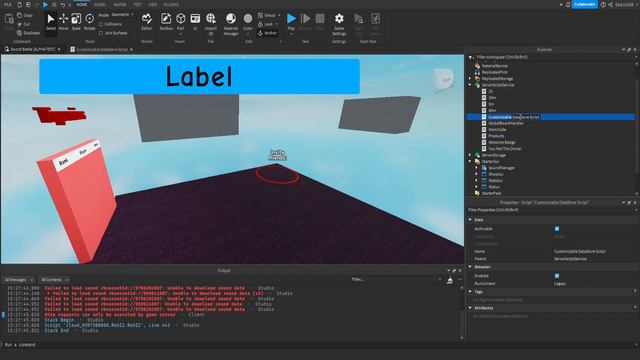Click the Collaborate button
The height and width of the screenshot is (360, 640).
[584, 4]
